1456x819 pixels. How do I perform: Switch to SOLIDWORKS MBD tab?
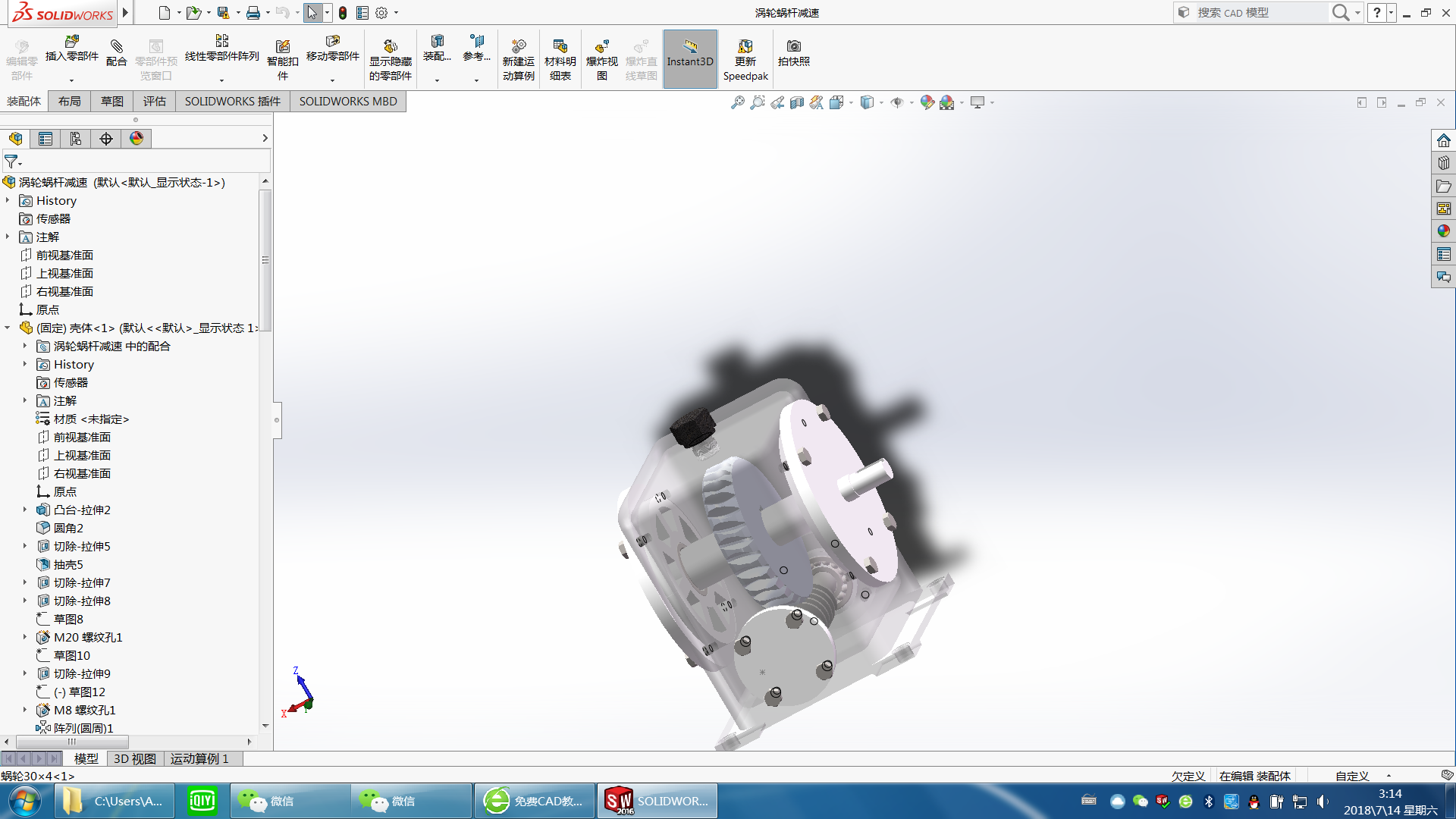point(347,102)
